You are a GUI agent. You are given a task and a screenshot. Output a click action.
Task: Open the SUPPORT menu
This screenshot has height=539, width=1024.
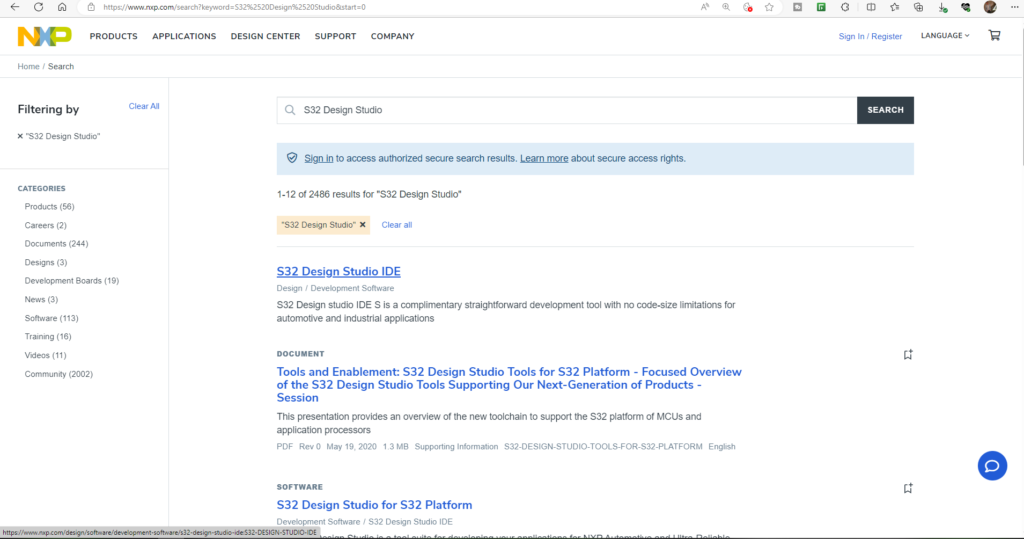pos(335,36)
